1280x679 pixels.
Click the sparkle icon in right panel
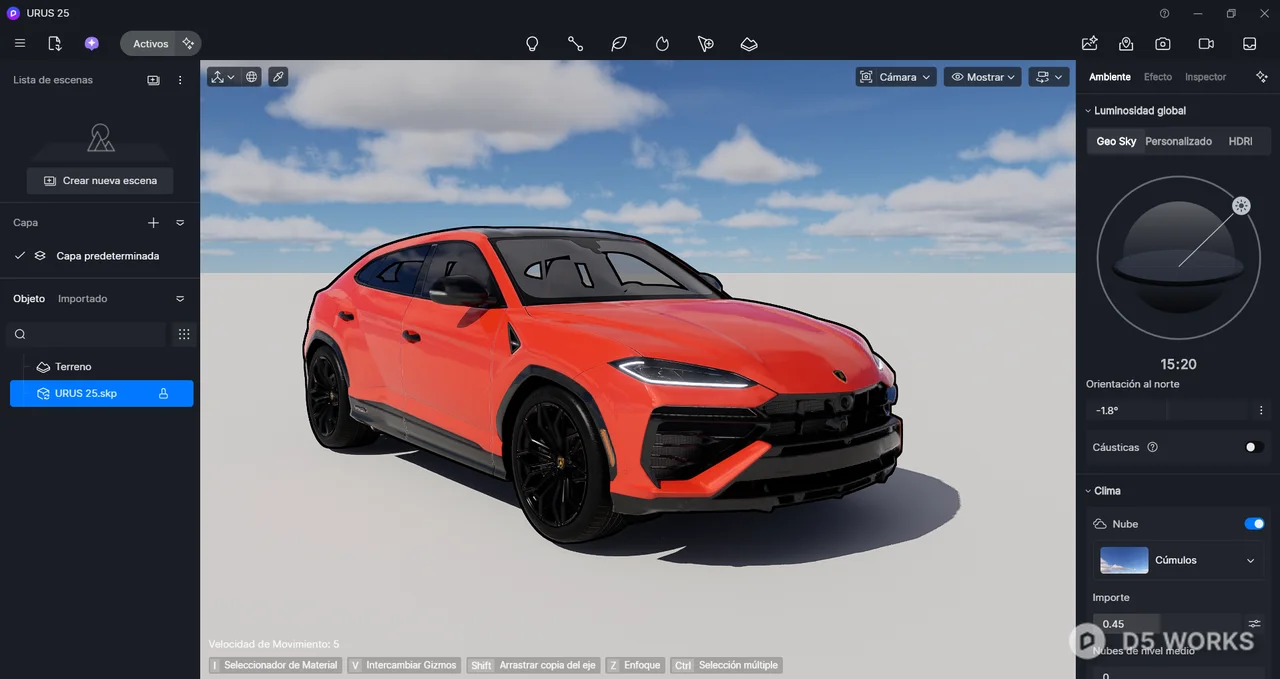[1262, 77]
